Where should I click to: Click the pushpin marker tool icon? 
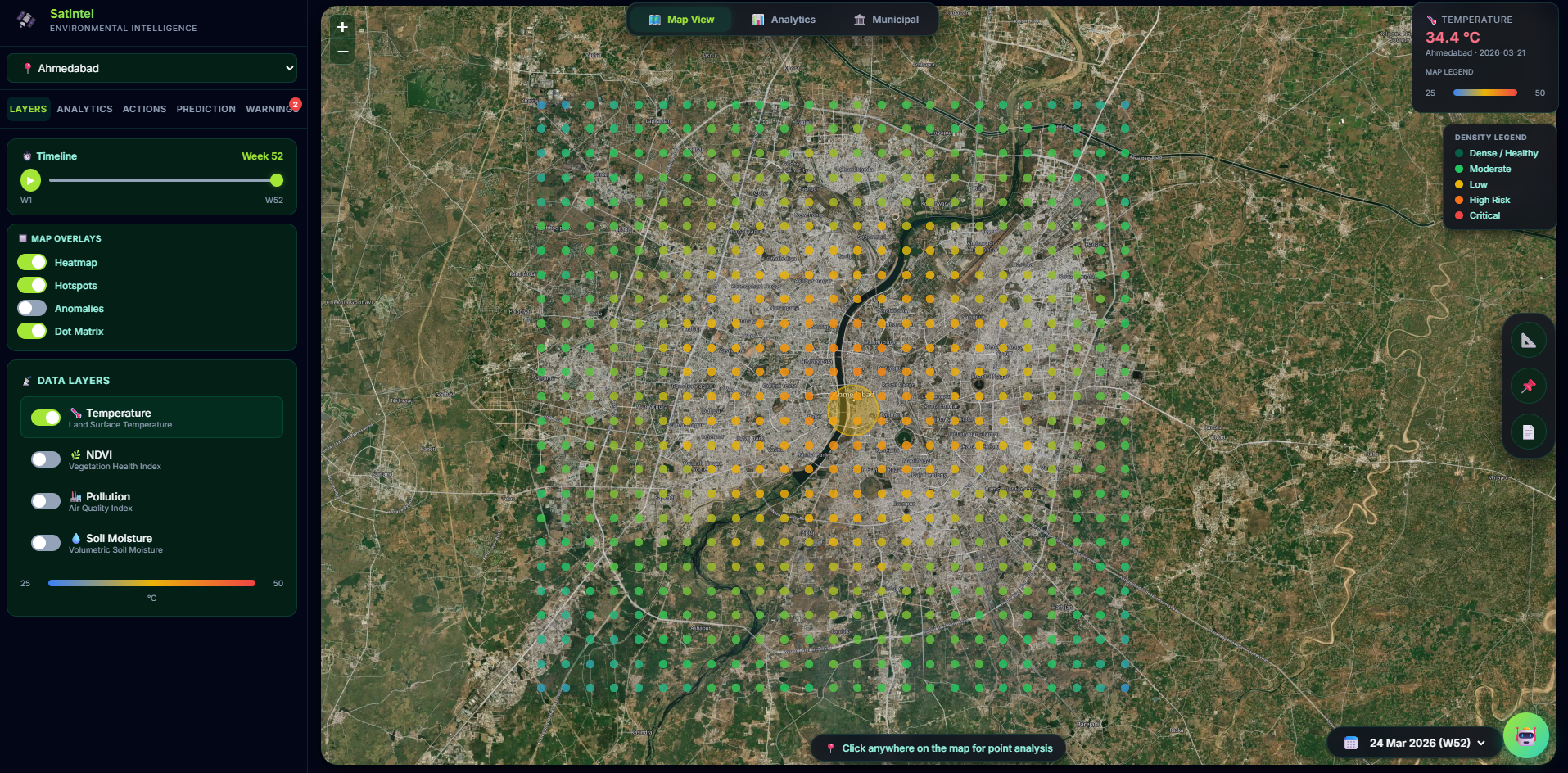coord(1528,386)
